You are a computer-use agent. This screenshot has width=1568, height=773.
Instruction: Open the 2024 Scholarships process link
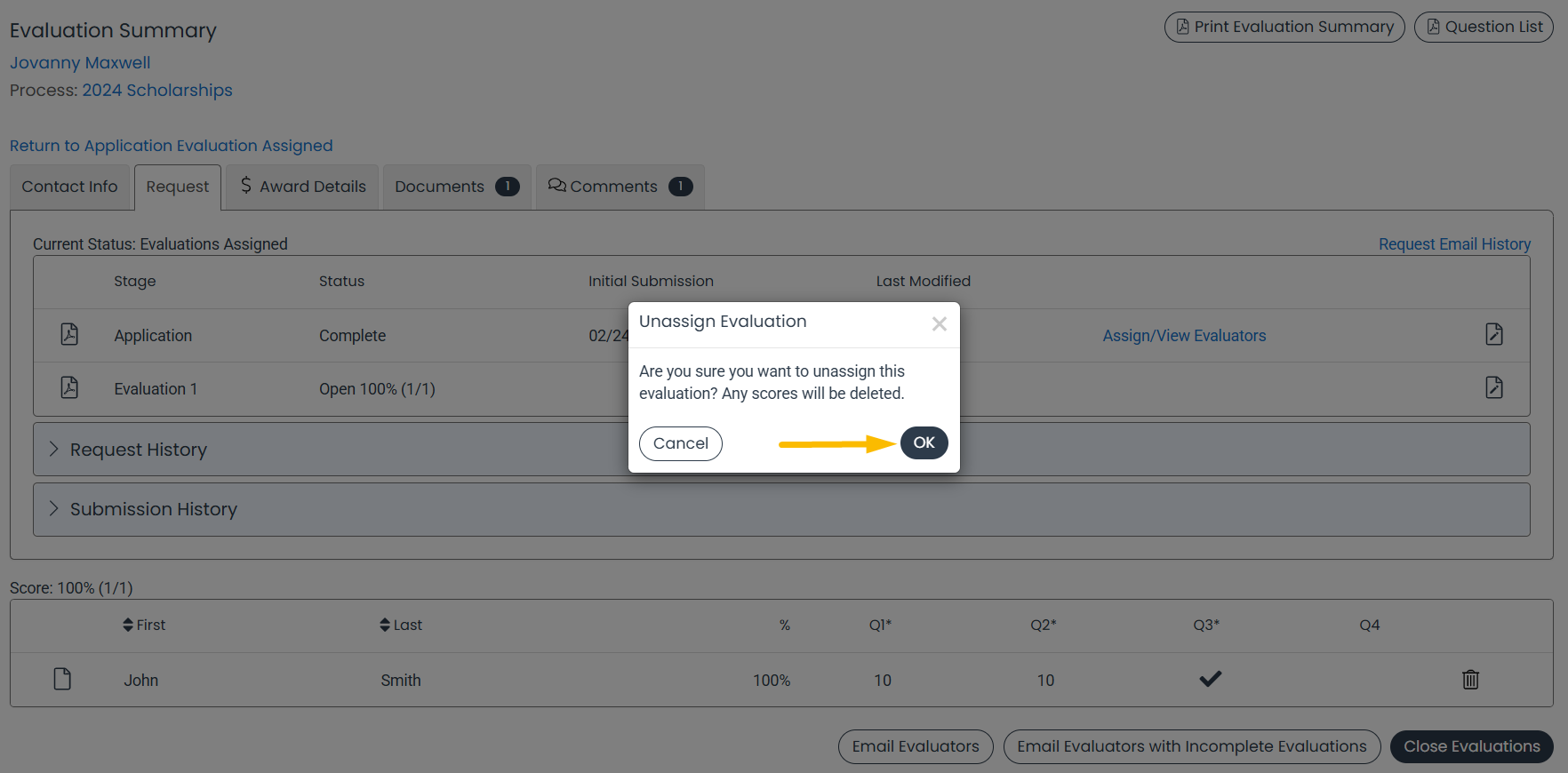157,91
